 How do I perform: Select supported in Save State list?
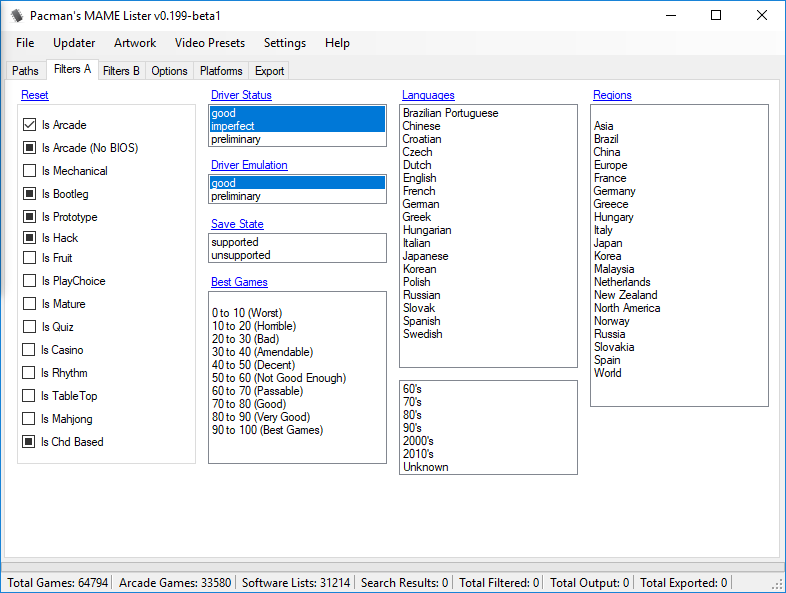pos(297,242)
